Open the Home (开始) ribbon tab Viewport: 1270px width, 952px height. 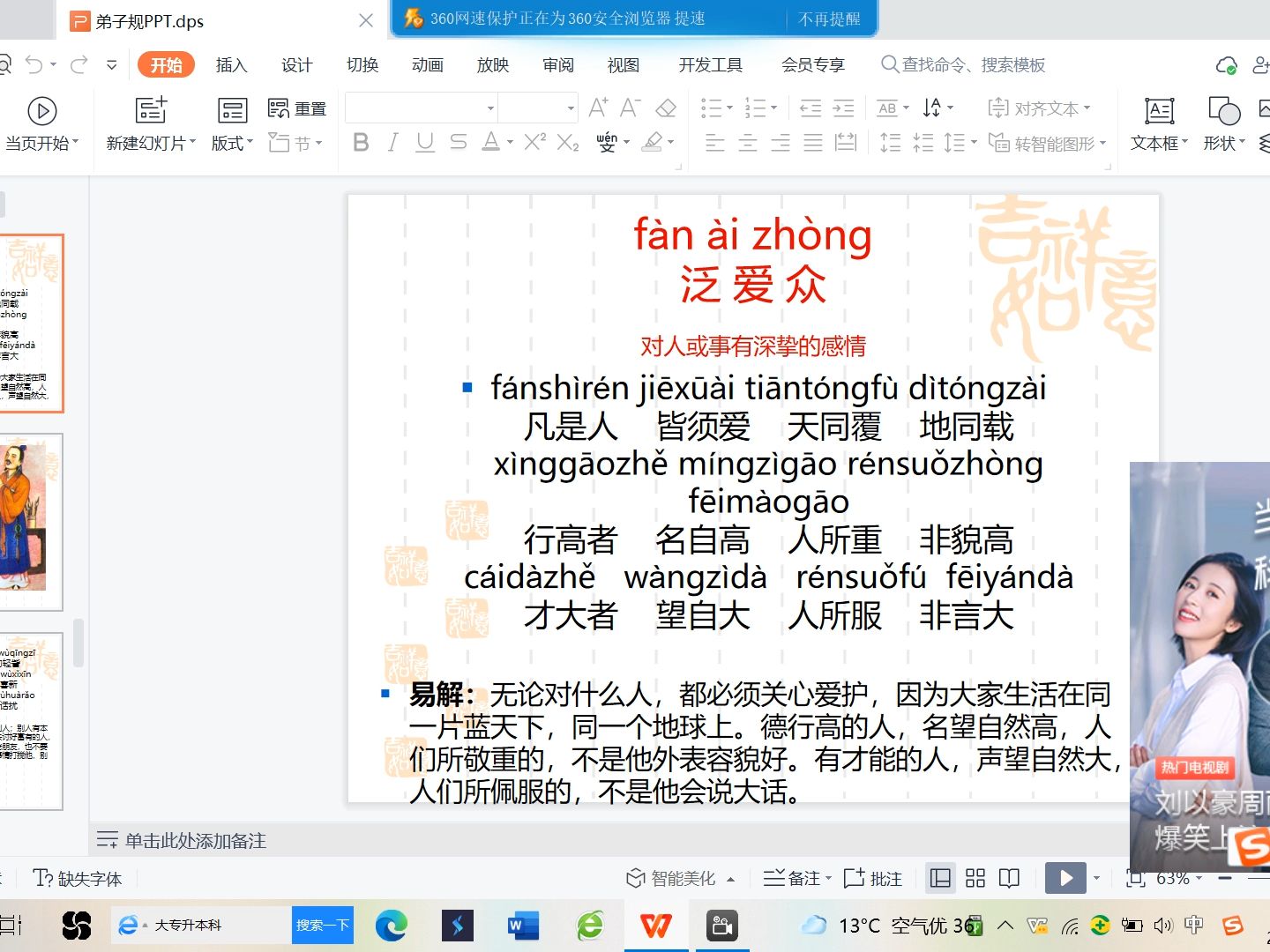tap(166, 64)
